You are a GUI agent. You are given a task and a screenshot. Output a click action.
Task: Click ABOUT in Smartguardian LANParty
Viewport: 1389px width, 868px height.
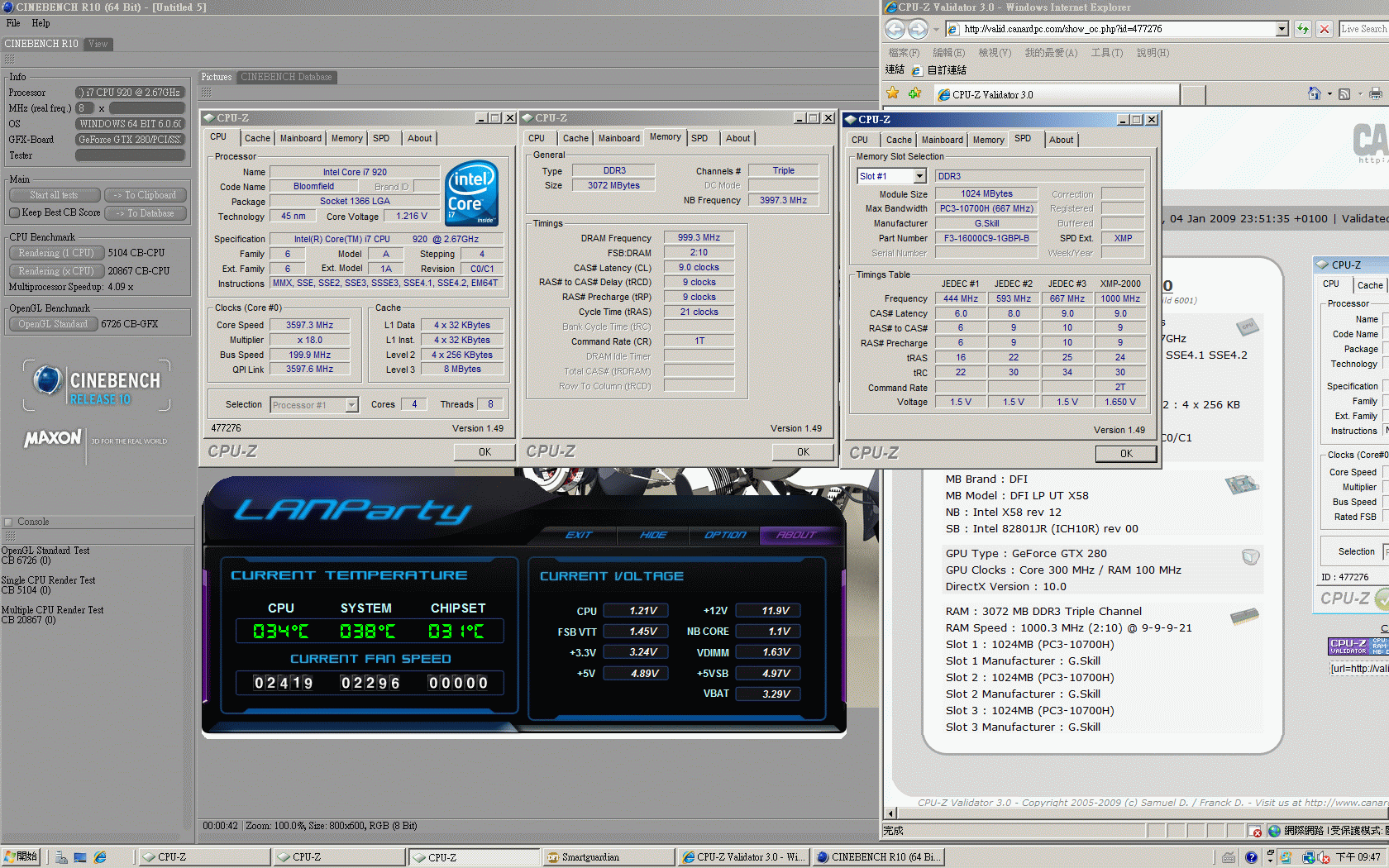pos(796,535)
